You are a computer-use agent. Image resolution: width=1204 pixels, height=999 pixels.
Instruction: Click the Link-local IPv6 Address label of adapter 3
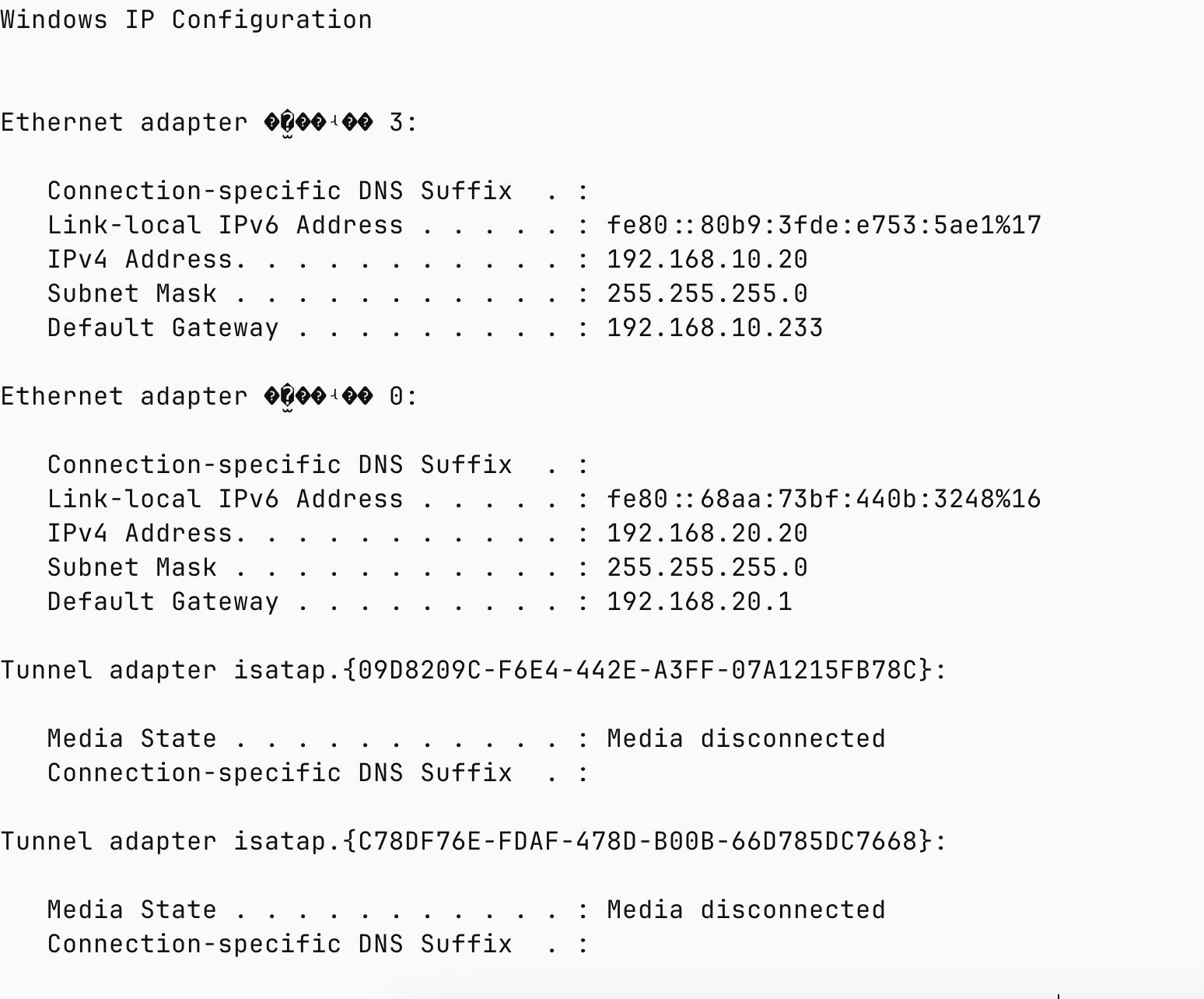[226, 226]
